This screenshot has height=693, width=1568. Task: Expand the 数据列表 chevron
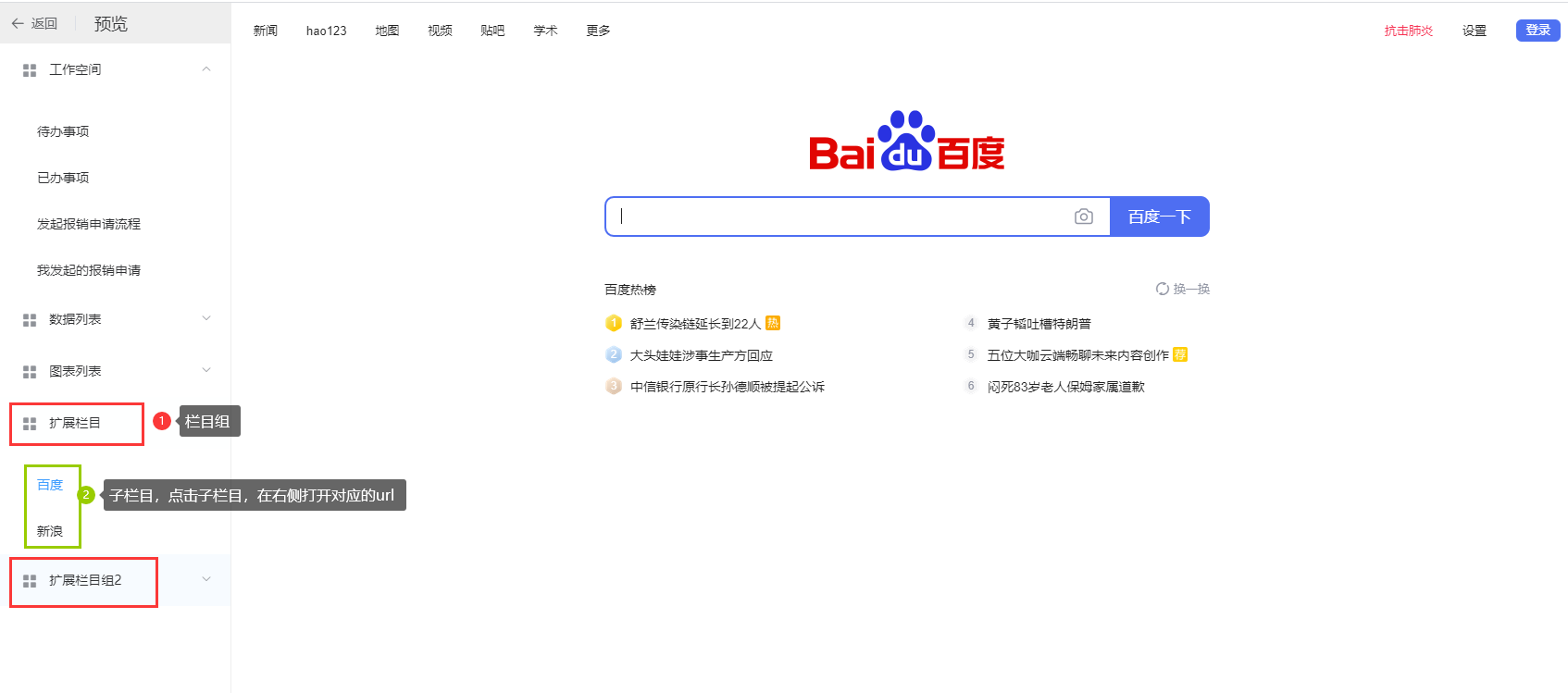(206, 318)
